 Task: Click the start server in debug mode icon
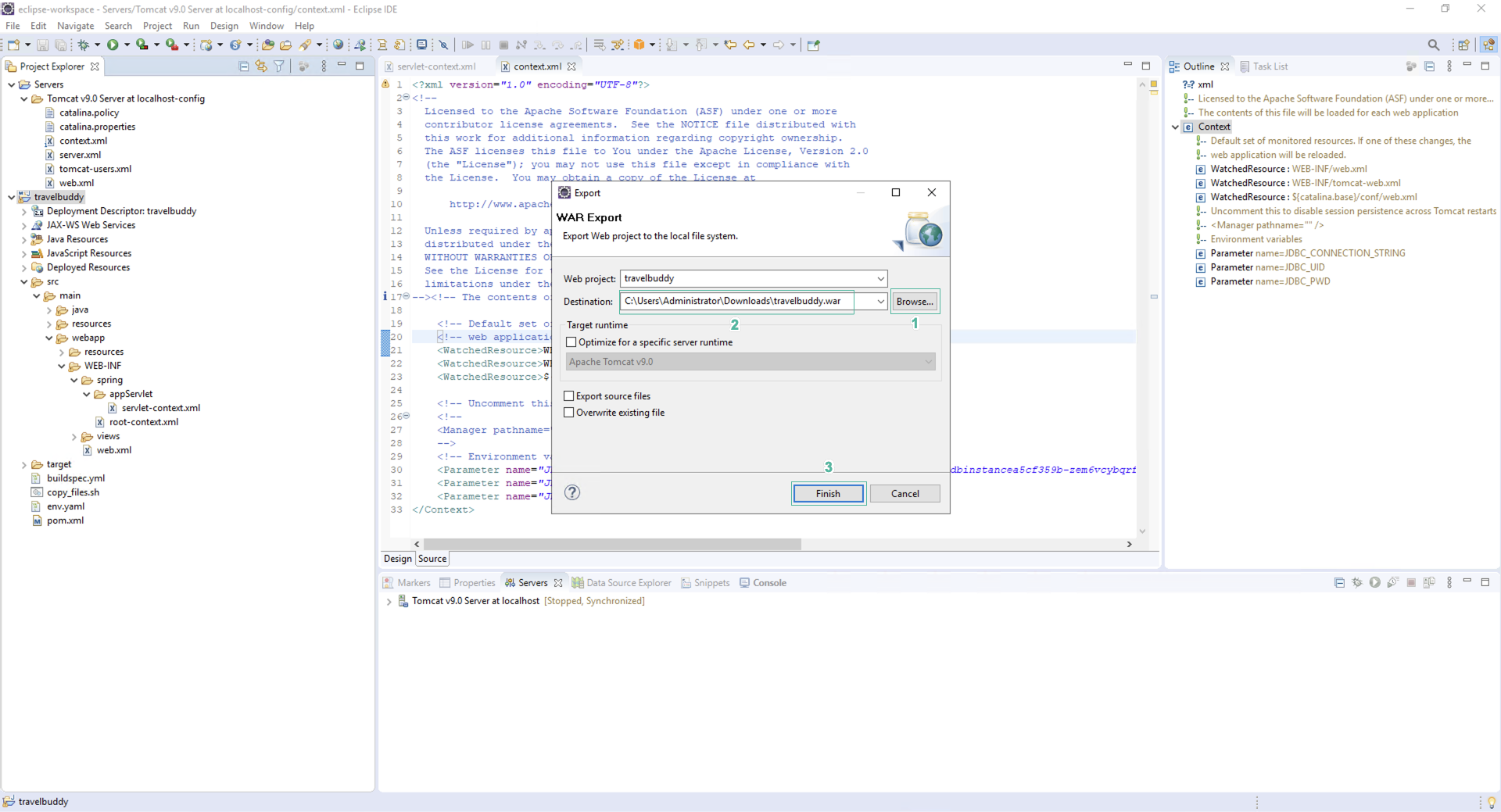coord(1356,582)
